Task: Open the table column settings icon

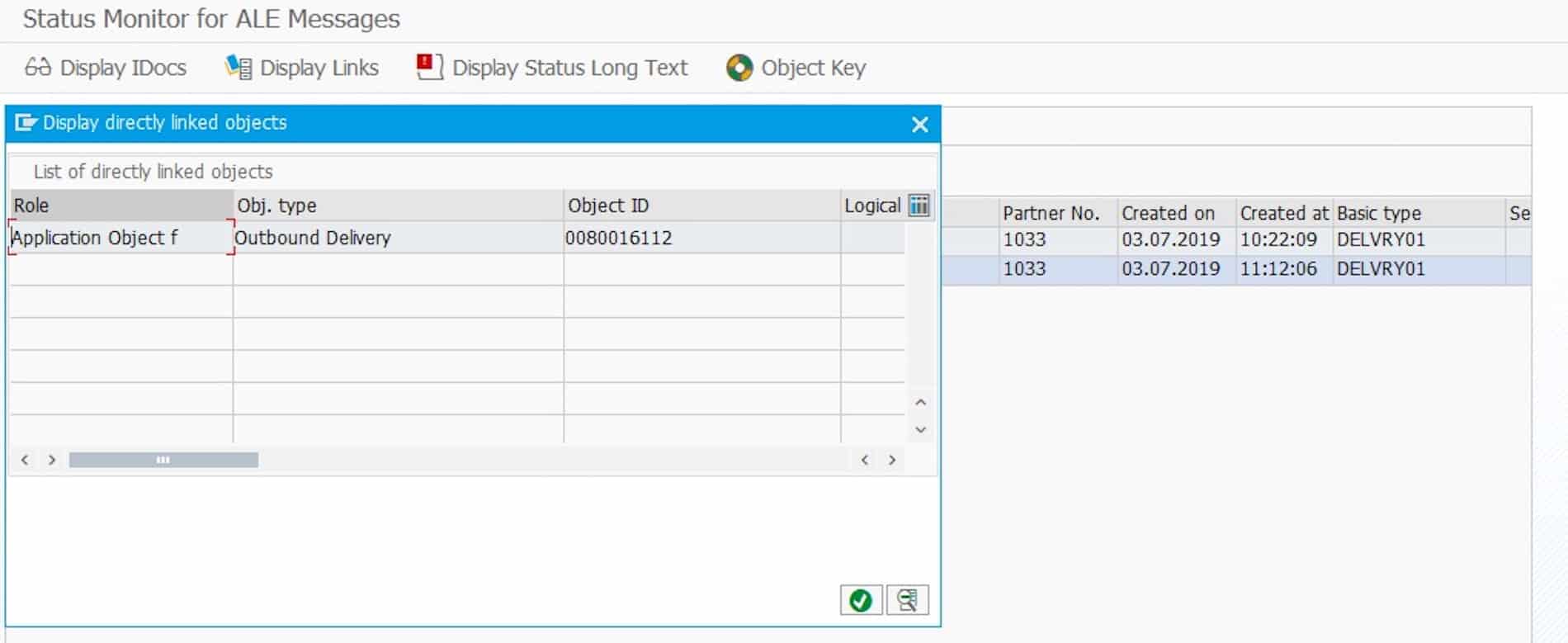Action: (919, 206)
